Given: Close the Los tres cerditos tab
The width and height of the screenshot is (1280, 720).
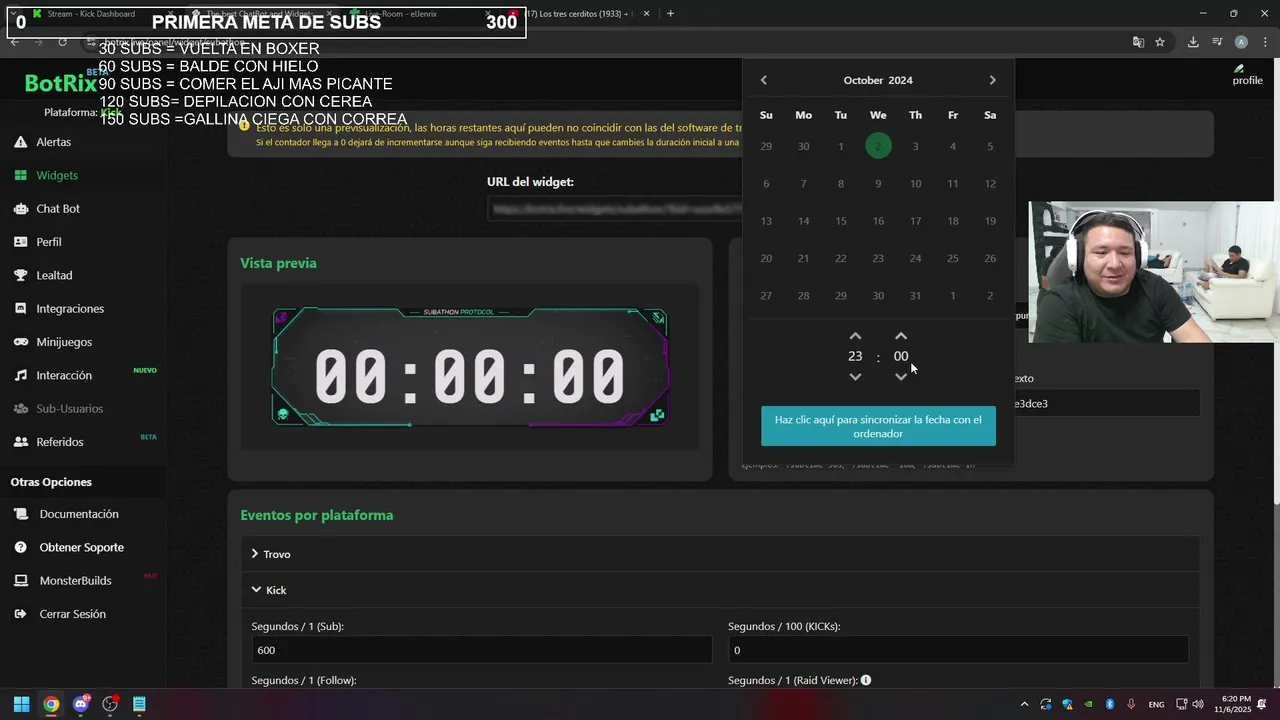Looking at the screenshot, I should click(646, 14).
